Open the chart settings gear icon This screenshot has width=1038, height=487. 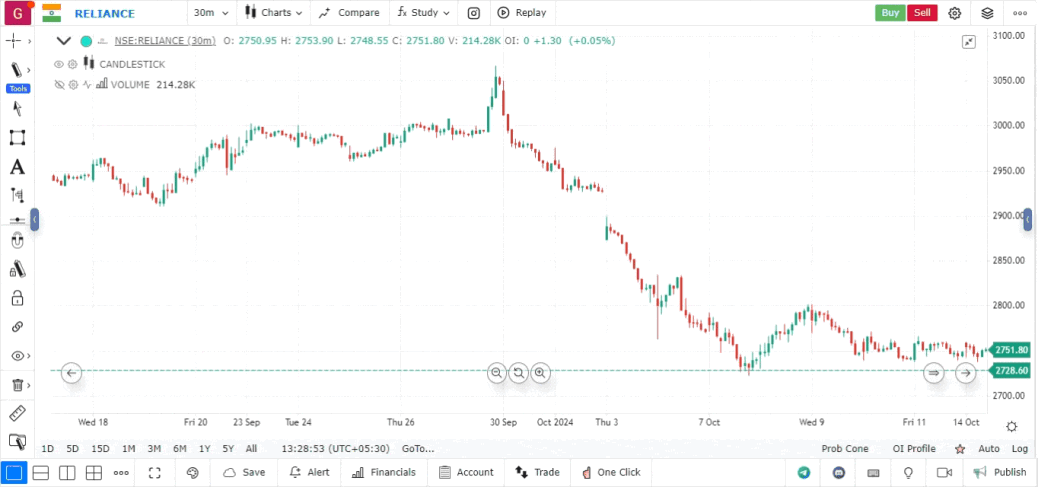click(x=955, y=13)
